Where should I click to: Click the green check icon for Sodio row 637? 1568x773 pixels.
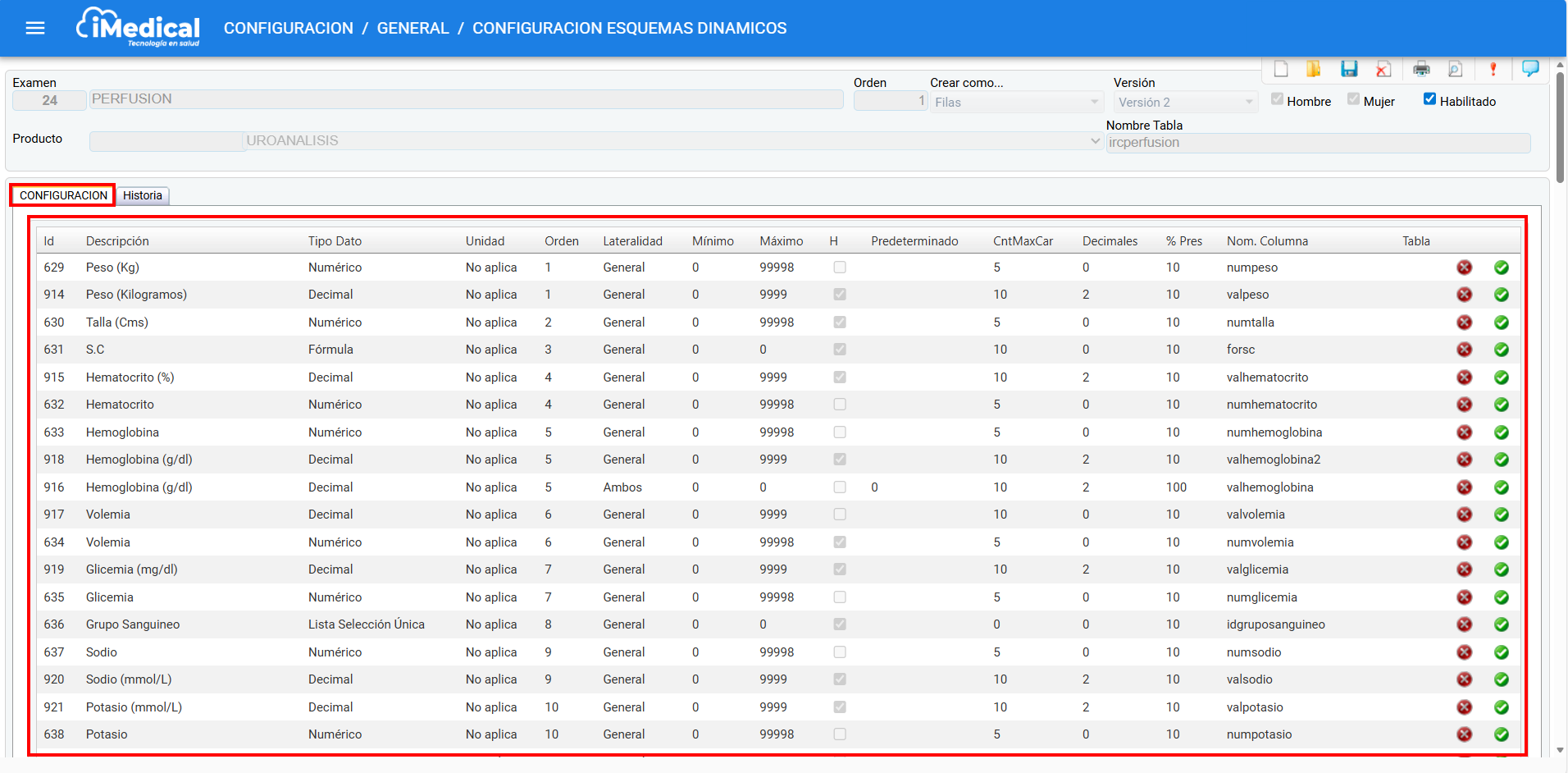(1502, 652)
